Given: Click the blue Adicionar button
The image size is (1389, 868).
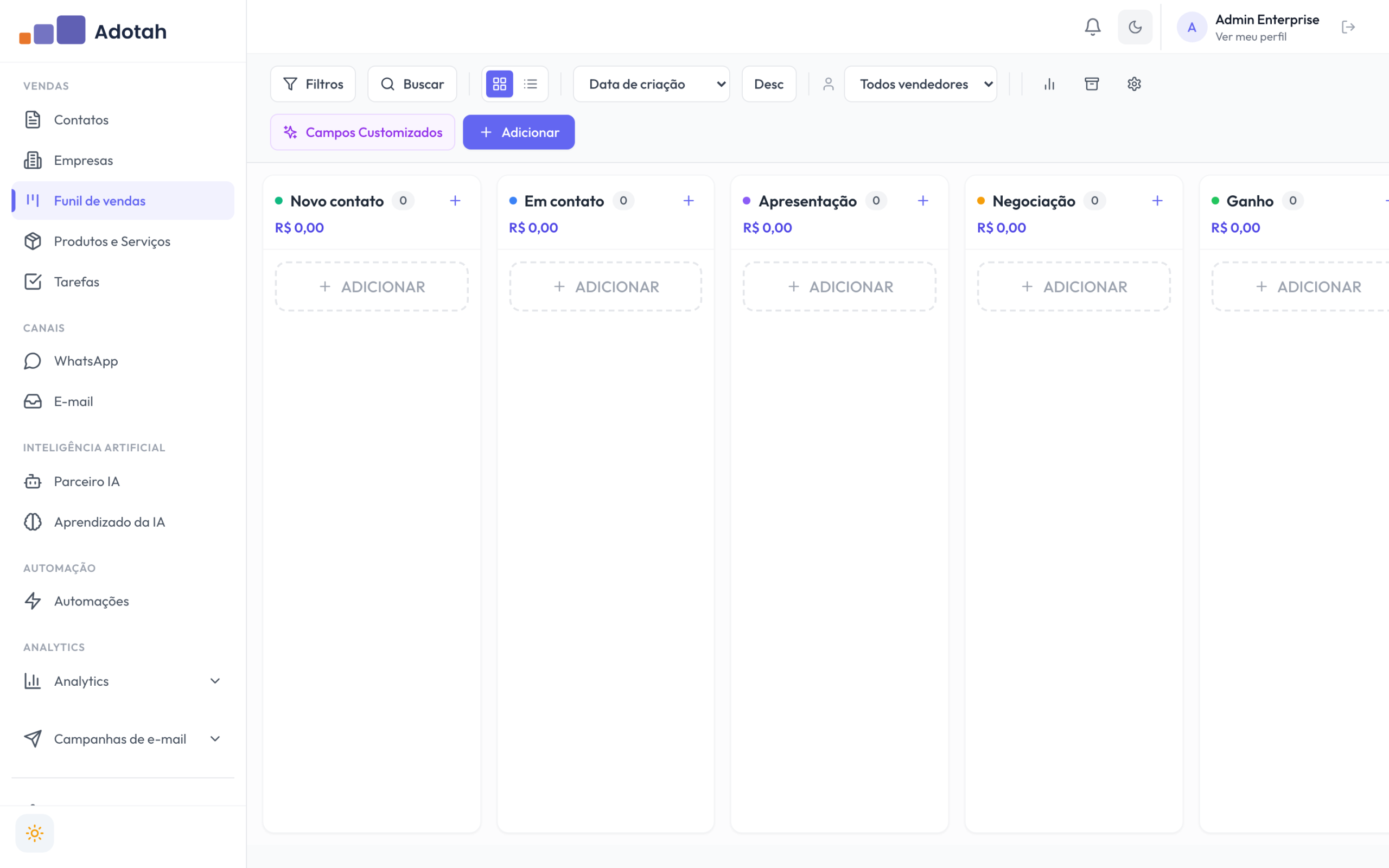Looking at the screenshot, I should 519,132.
